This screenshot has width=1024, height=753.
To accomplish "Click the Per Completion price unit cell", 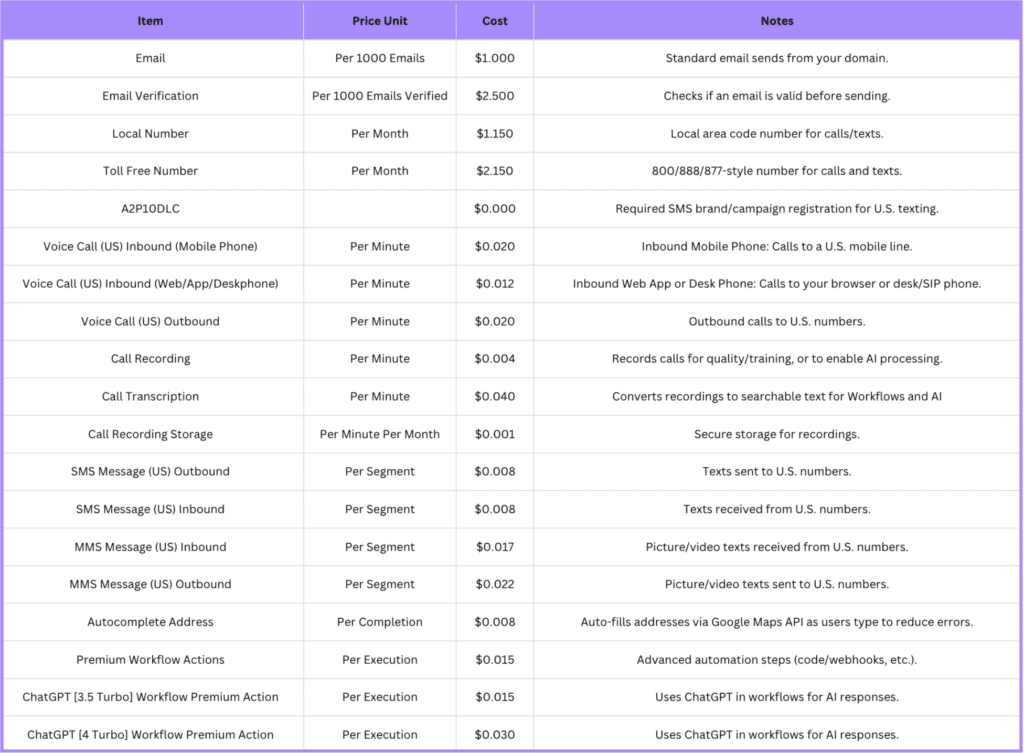I will coord(379,622).
